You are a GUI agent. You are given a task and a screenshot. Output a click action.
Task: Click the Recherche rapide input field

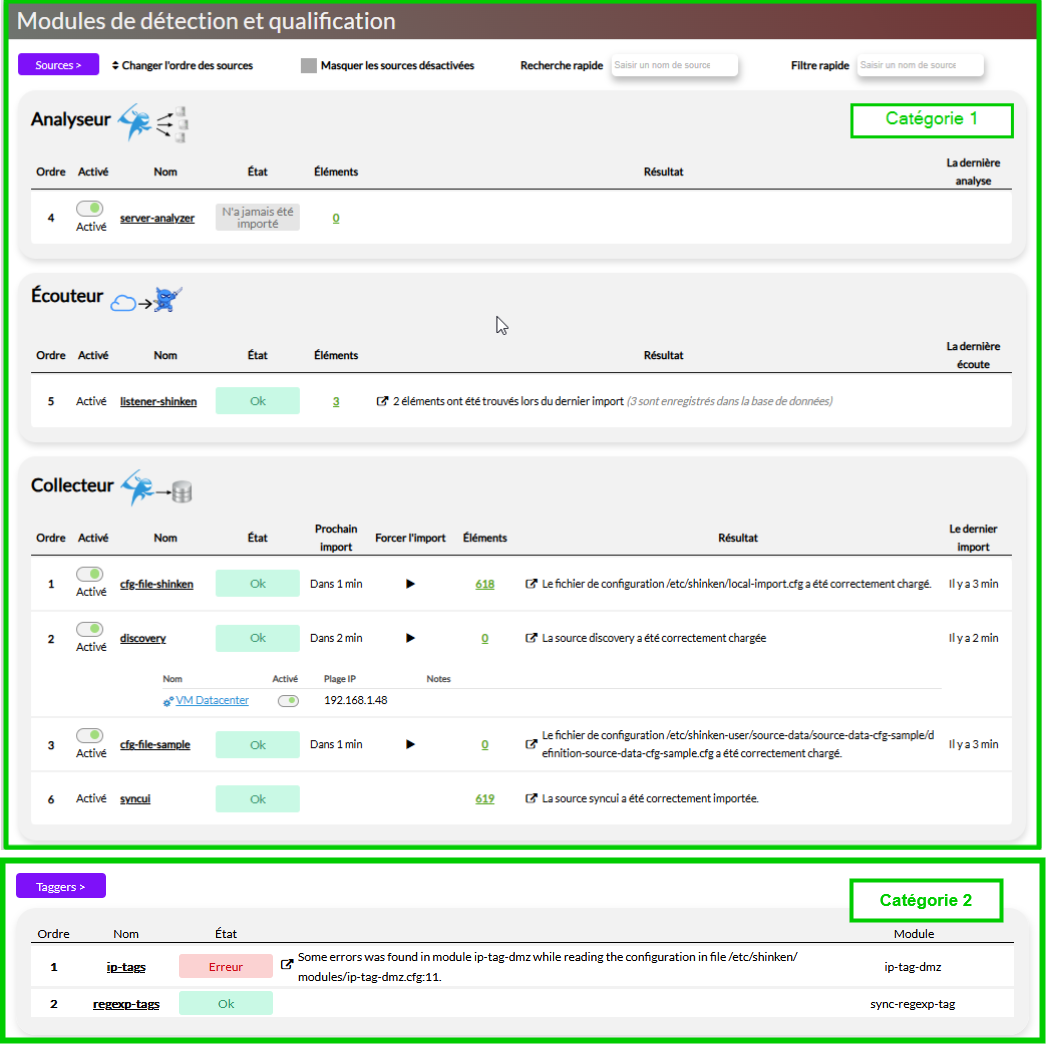click(x=674, y=65)
